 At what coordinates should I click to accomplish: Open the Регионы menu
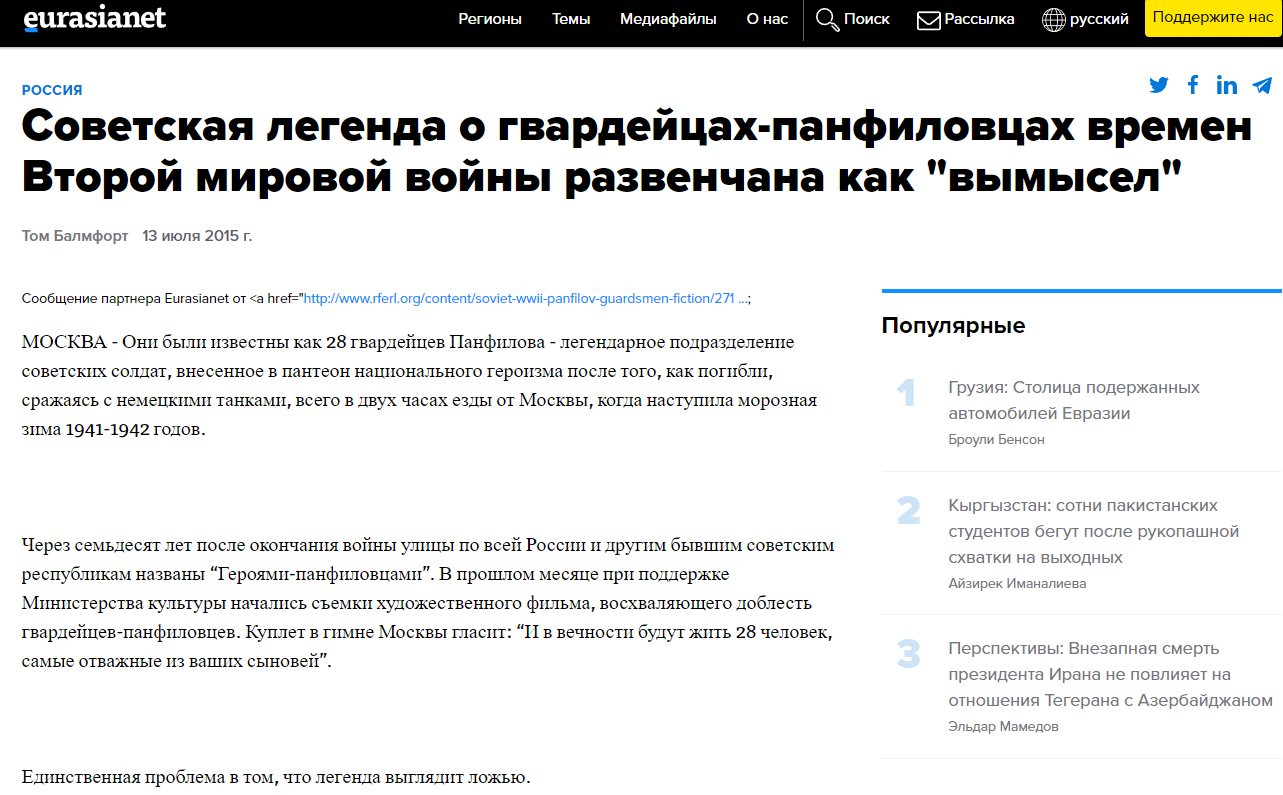pyautogui.click(x=490, y=19)
